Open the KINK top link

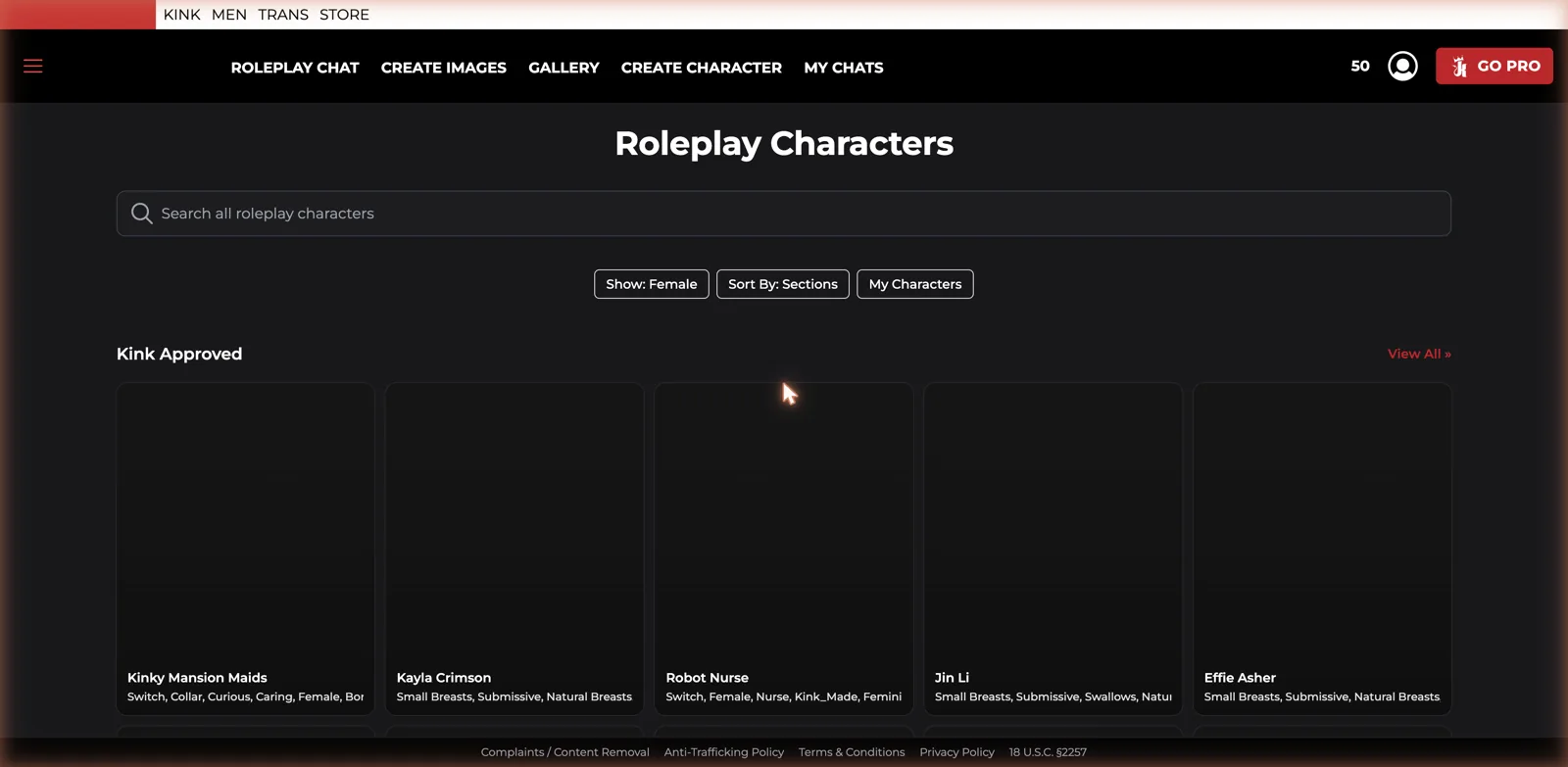coord(181,15)
